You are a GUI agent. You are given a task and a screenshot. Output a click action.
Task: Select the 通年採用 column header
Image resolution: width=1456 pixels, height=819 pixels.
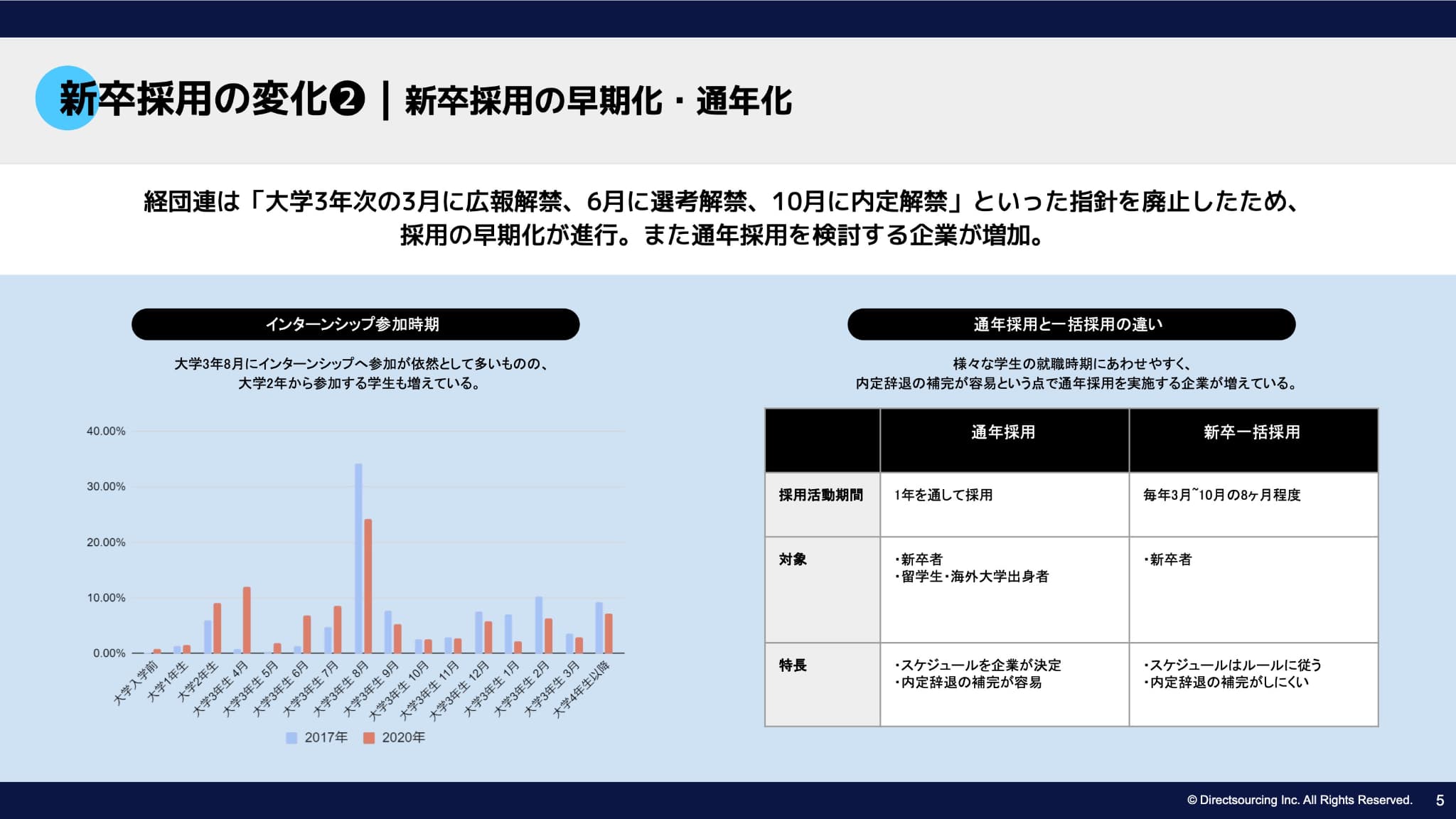pos(1003,432)
